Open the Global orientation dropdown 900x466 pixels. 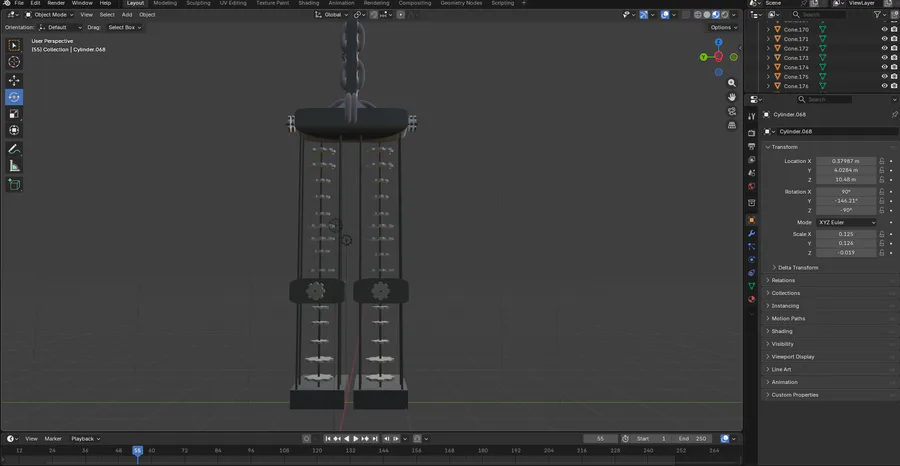[x=332, y=14]
